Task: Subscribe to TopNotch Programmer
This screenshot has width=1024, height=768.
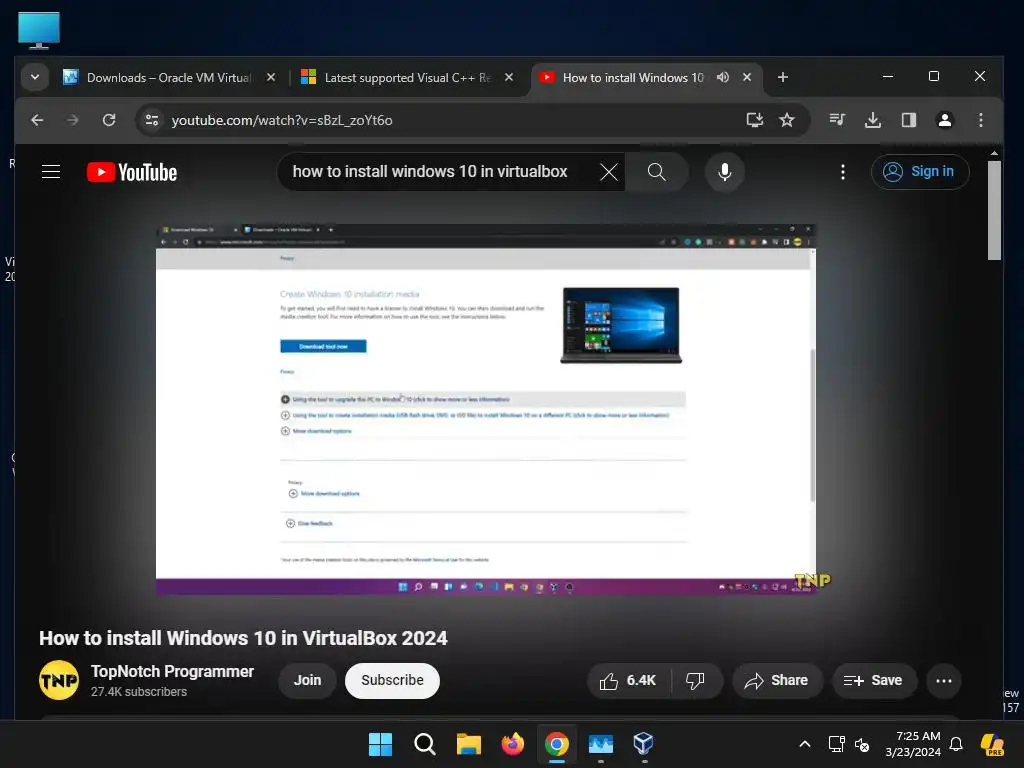Action: pyautogui.click(x=392, y=680)
